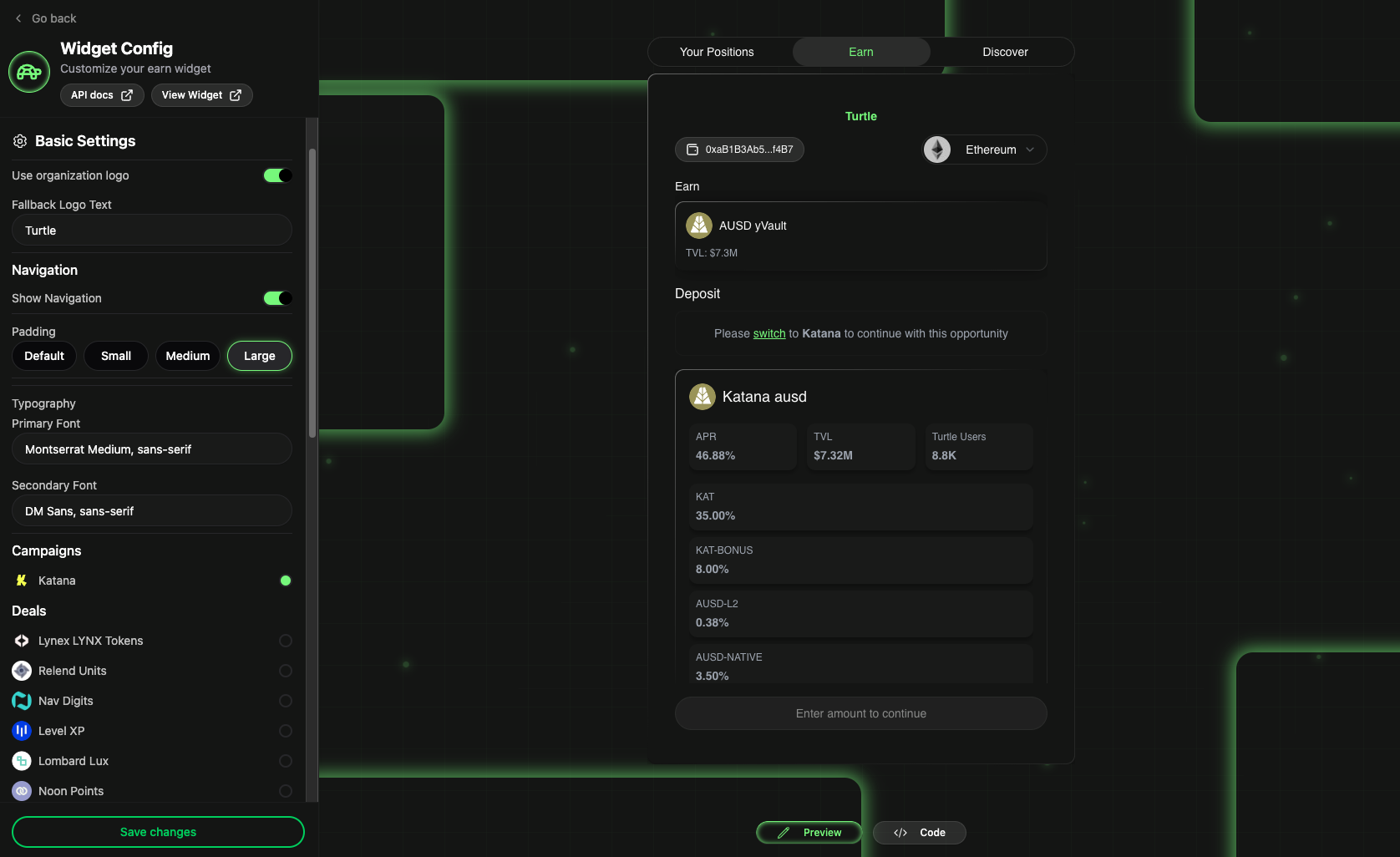Click the code brackets icon
1400x857 pixels.
click(900, 833)
